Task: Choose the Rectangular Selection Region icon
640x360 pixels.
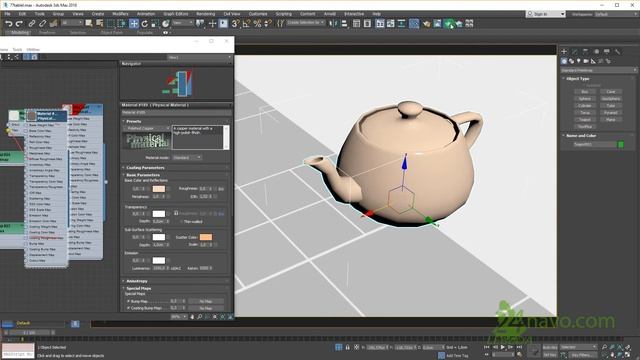Action: 111,24
